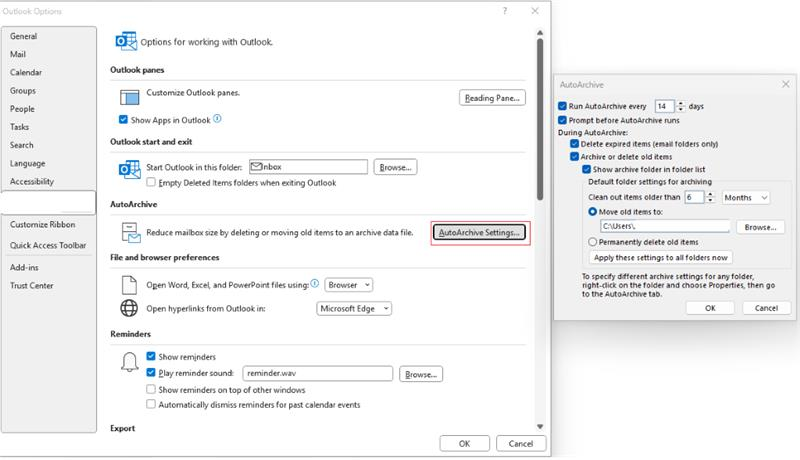The height and width of the screenshot is (460, 800).
Task: Select Permanently delete old items option
Action: pos(592,242)
